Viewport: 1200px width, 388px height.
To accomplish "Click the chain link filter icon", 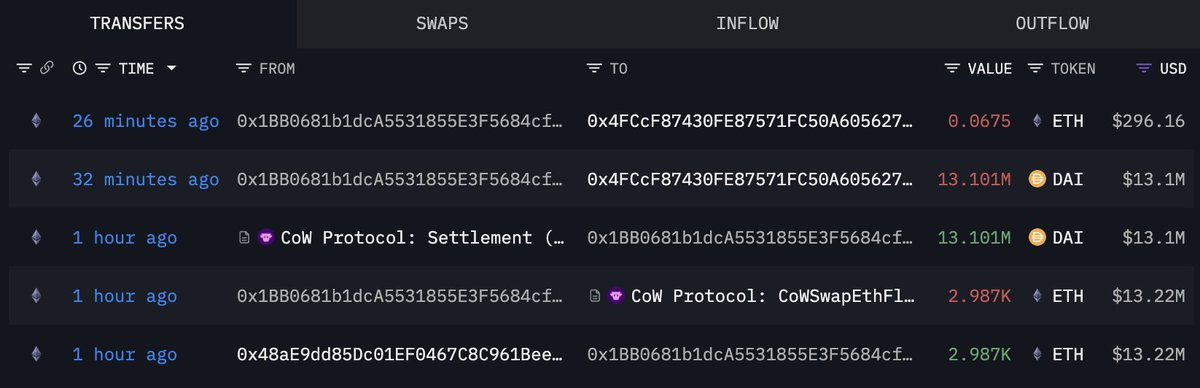I will (x=46, y=69).
